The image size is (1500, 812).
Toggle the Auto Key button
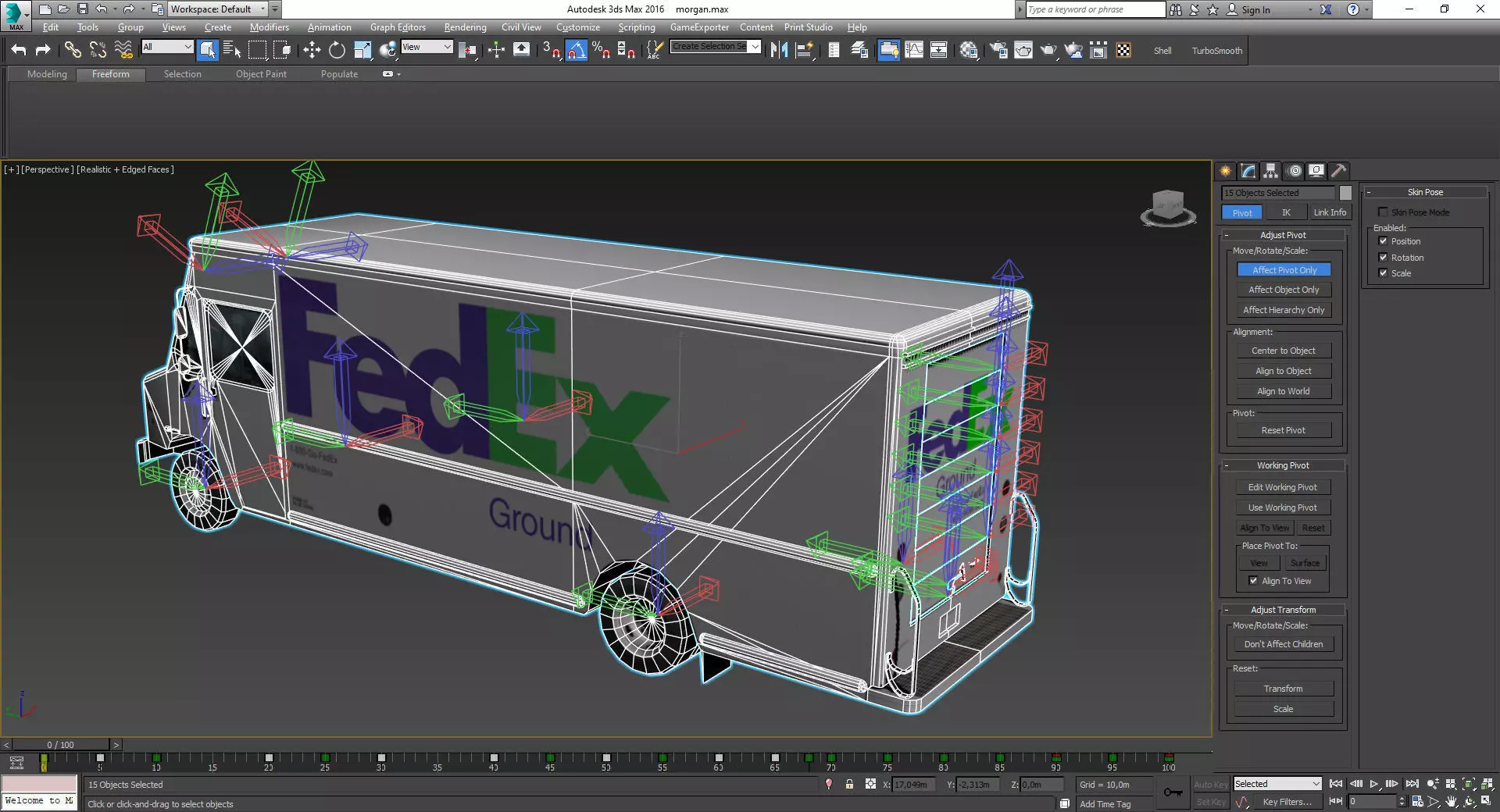(1209, 785)
